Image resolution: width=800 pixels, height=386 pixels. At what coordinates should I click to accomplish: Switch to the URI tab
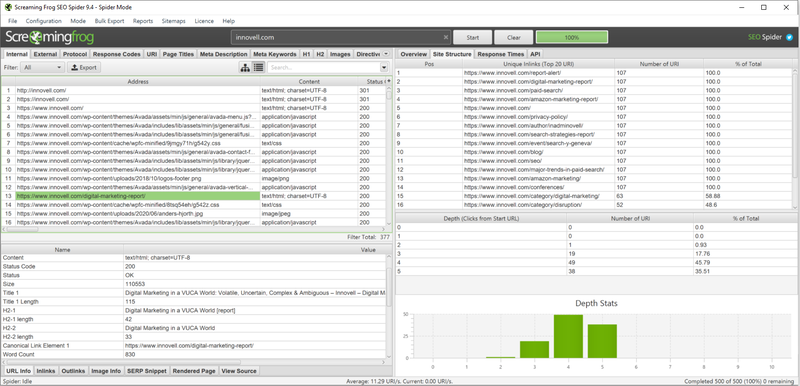[x=152, y=54]
